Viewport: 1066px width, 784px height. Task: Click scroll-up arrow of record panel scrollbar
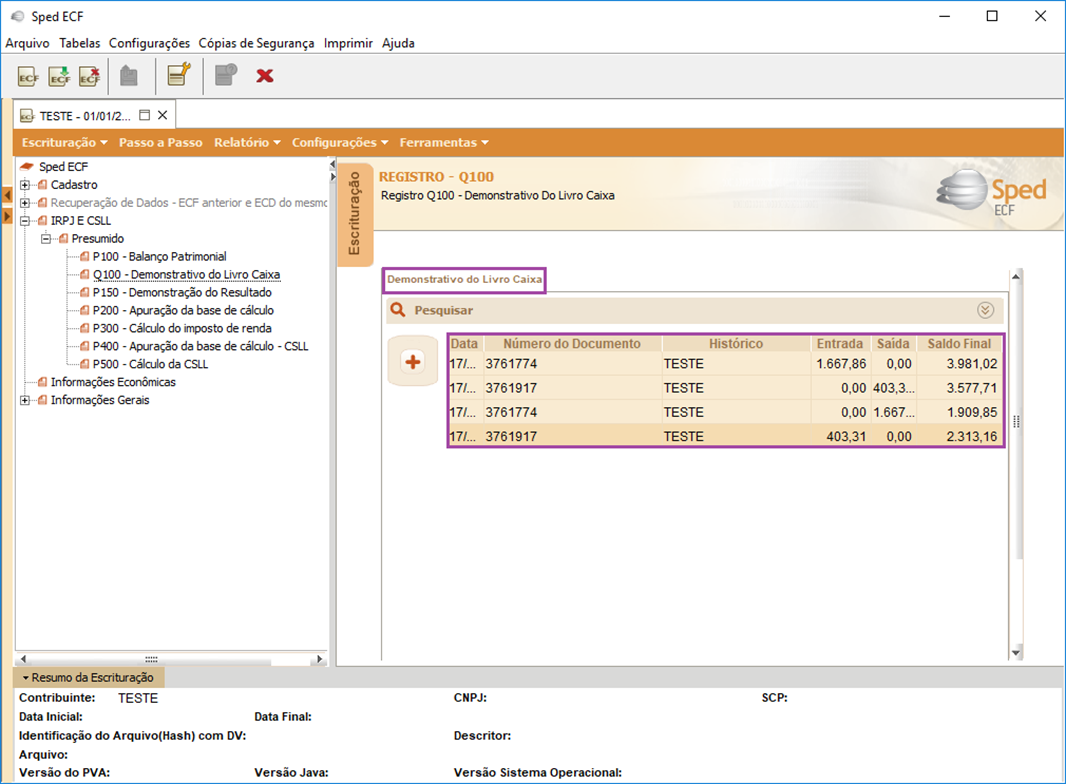click(x=1016, y=276)
